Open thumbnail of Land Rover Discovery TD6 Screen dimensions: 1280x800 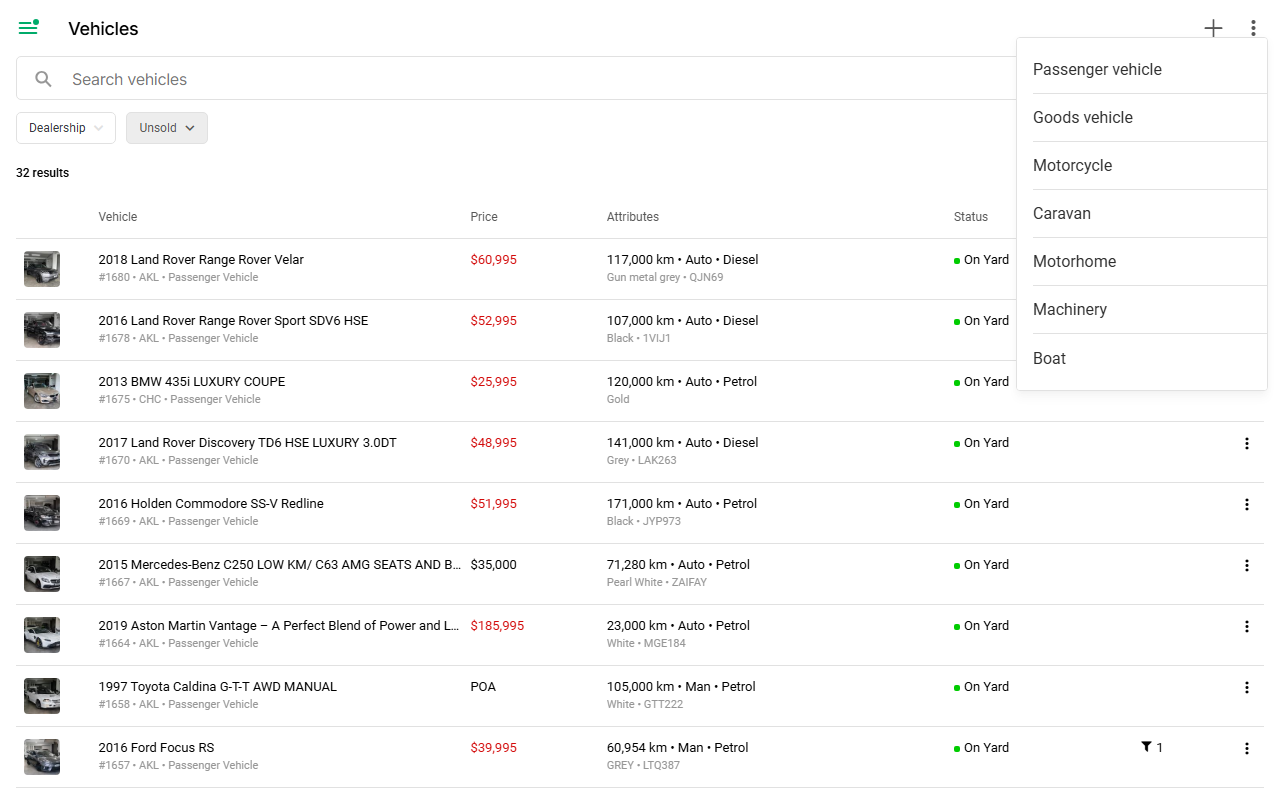[x=42, y=452]
